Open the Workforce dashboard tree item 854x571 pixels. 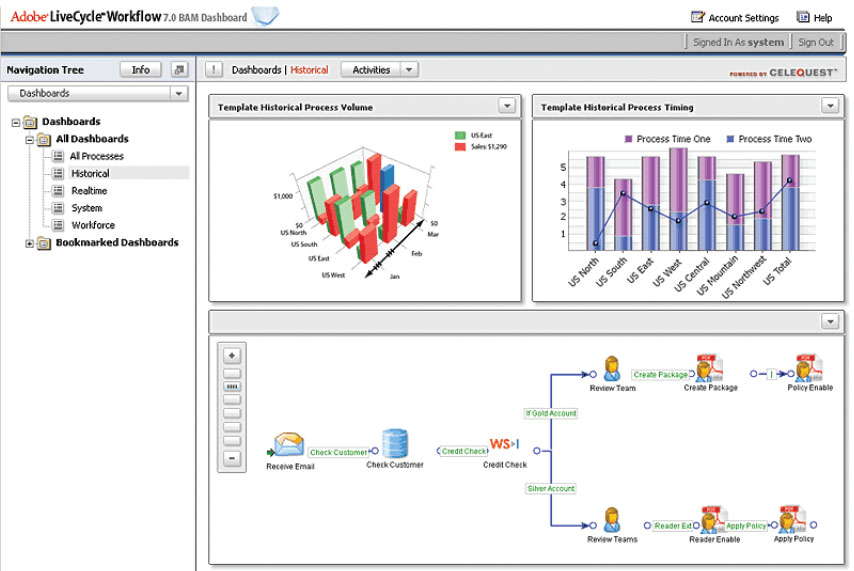[x=93, y=225]
